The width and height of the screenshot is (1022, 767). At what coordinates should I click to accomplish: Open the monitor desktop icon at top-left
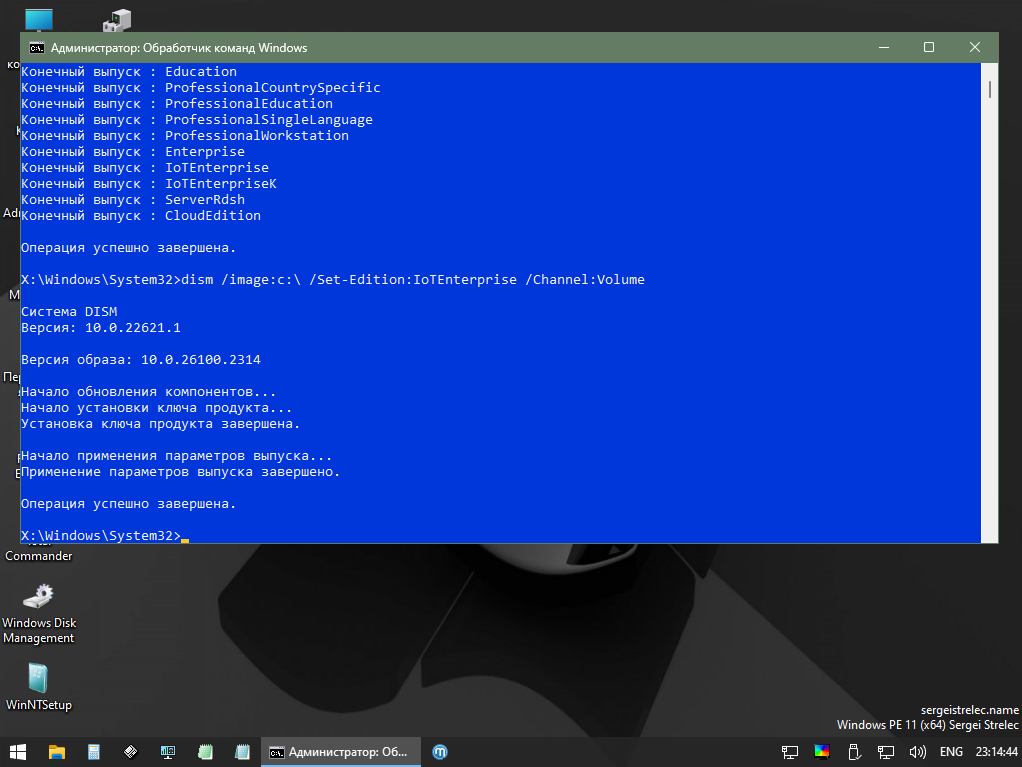[x=38, y=20]
